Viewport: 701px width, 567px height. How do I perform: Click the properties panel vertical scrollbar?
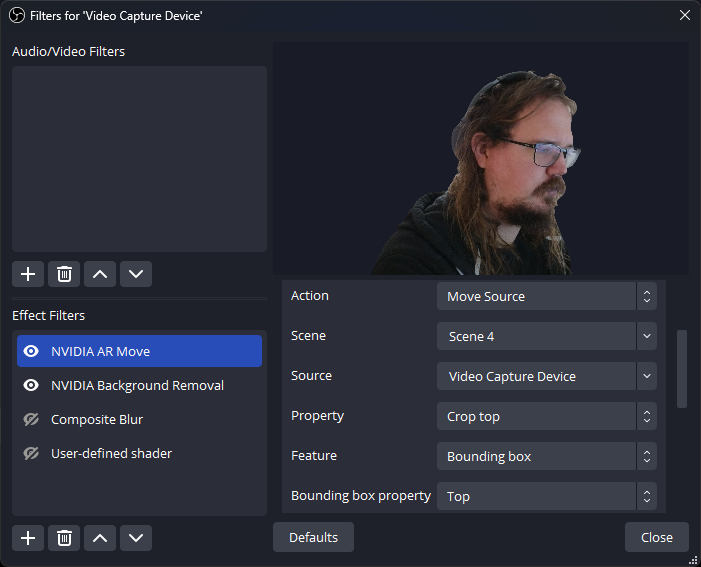682,369
